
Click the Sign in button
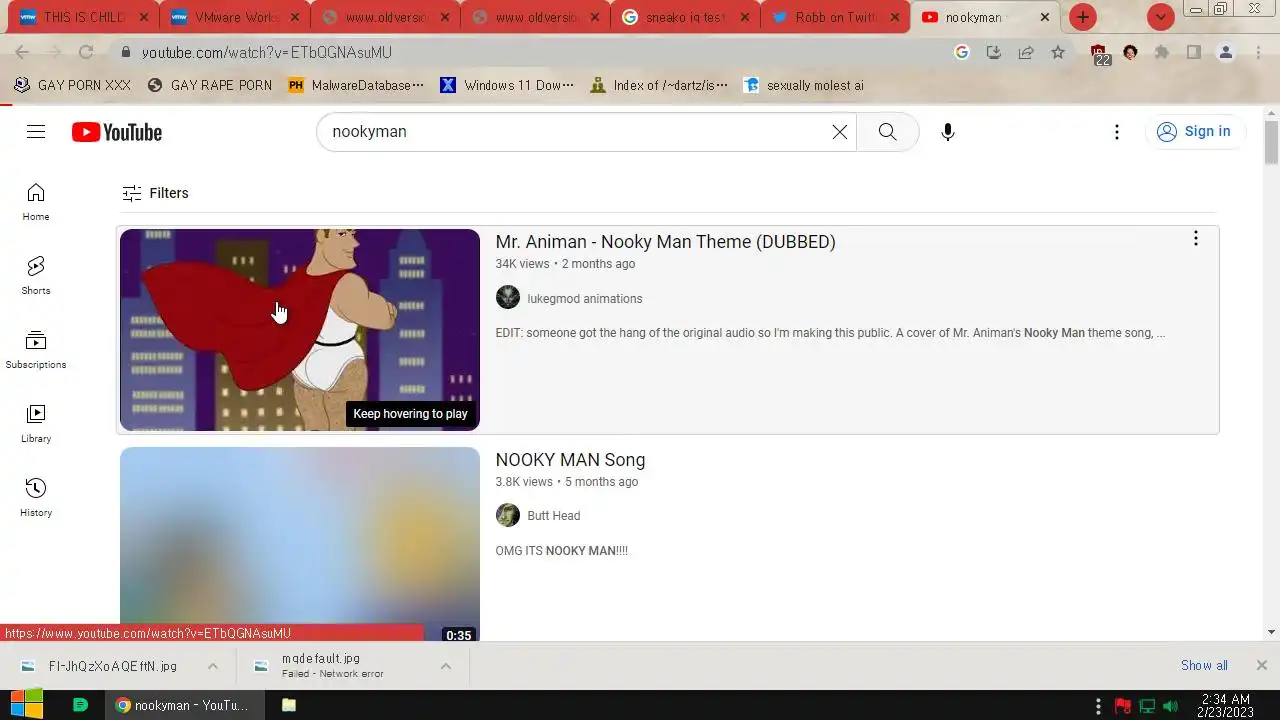(1194, 132)
